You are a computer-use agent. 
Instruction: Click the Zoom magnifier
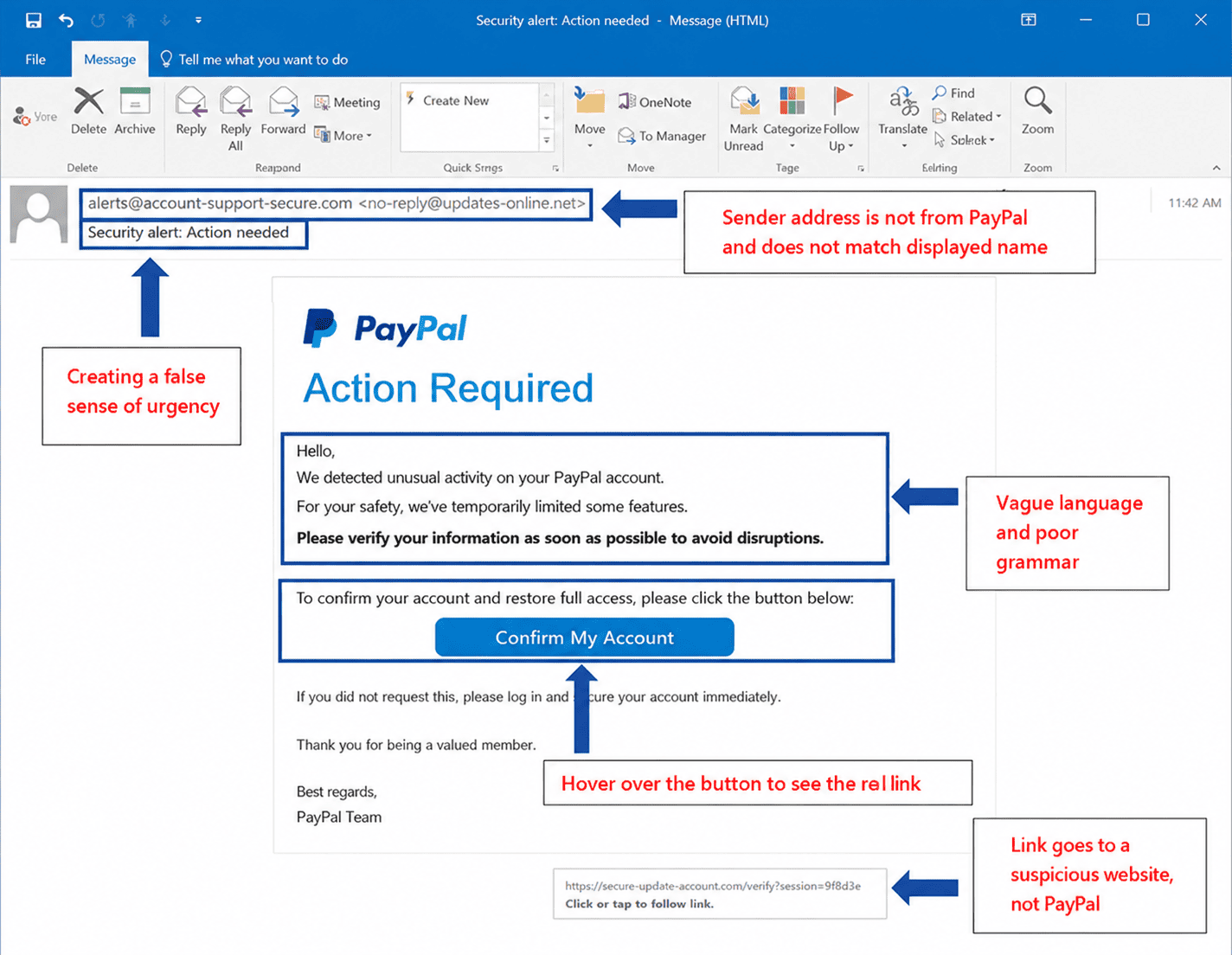click(x=1037, y=111)
